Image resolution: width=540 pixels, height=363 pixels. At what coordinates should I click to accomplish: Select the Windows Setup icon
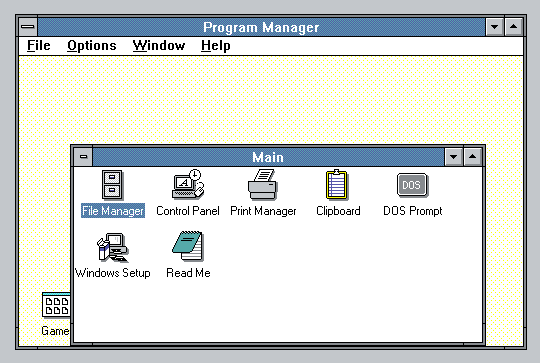point(112,247)
